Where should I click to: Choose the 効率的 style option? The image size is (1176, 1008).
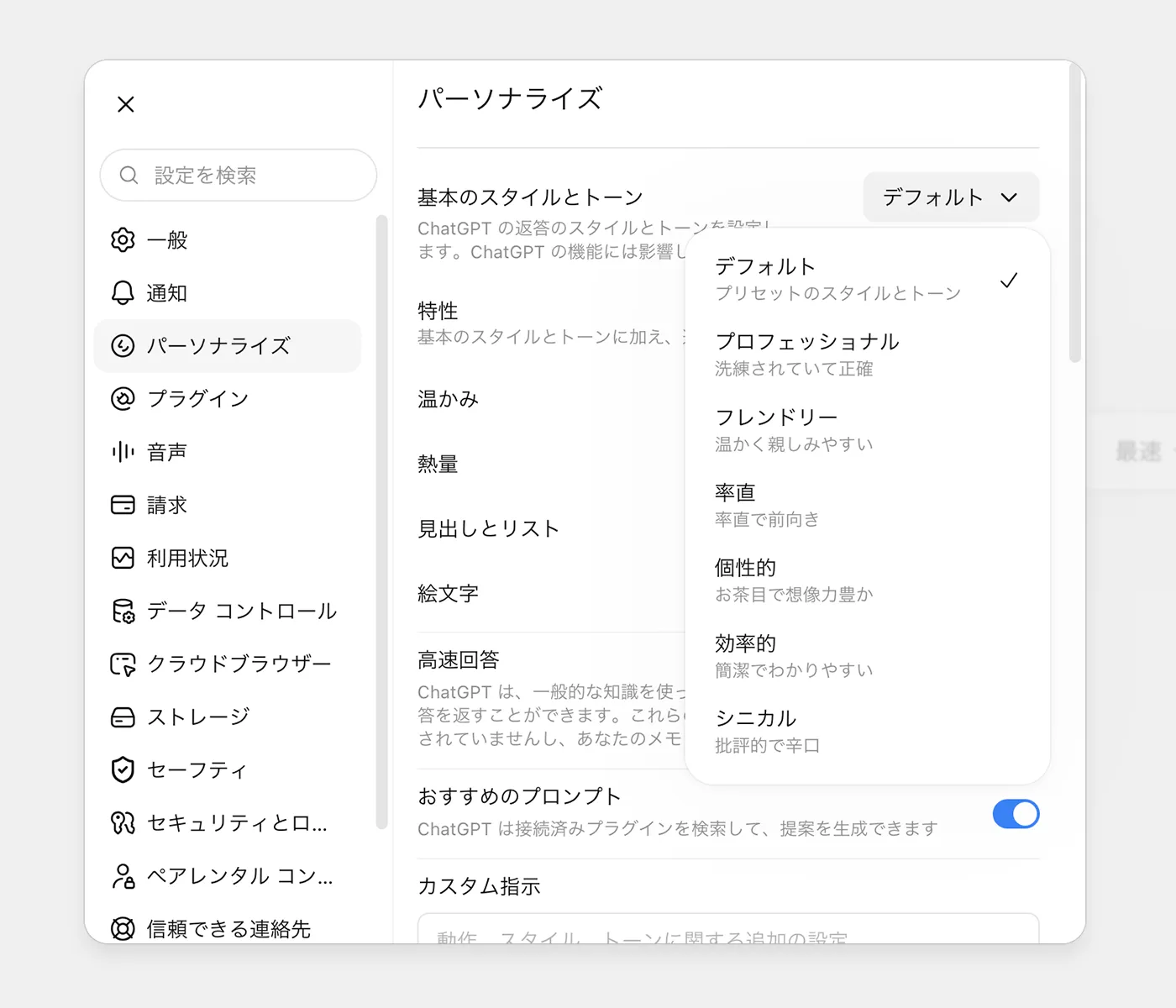[x=867, y=655]
